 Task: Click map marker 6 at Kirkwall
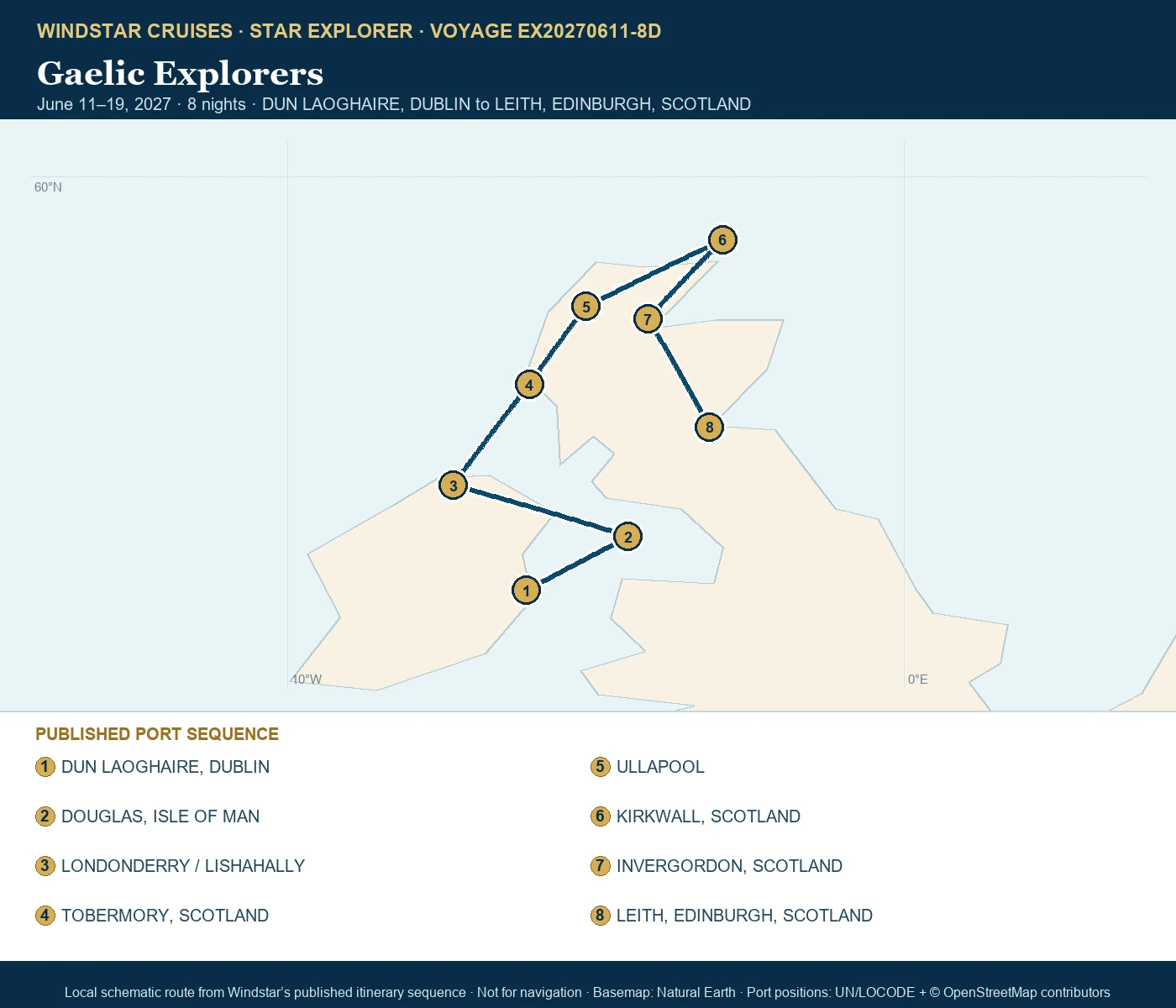click(x=722, y=240)
